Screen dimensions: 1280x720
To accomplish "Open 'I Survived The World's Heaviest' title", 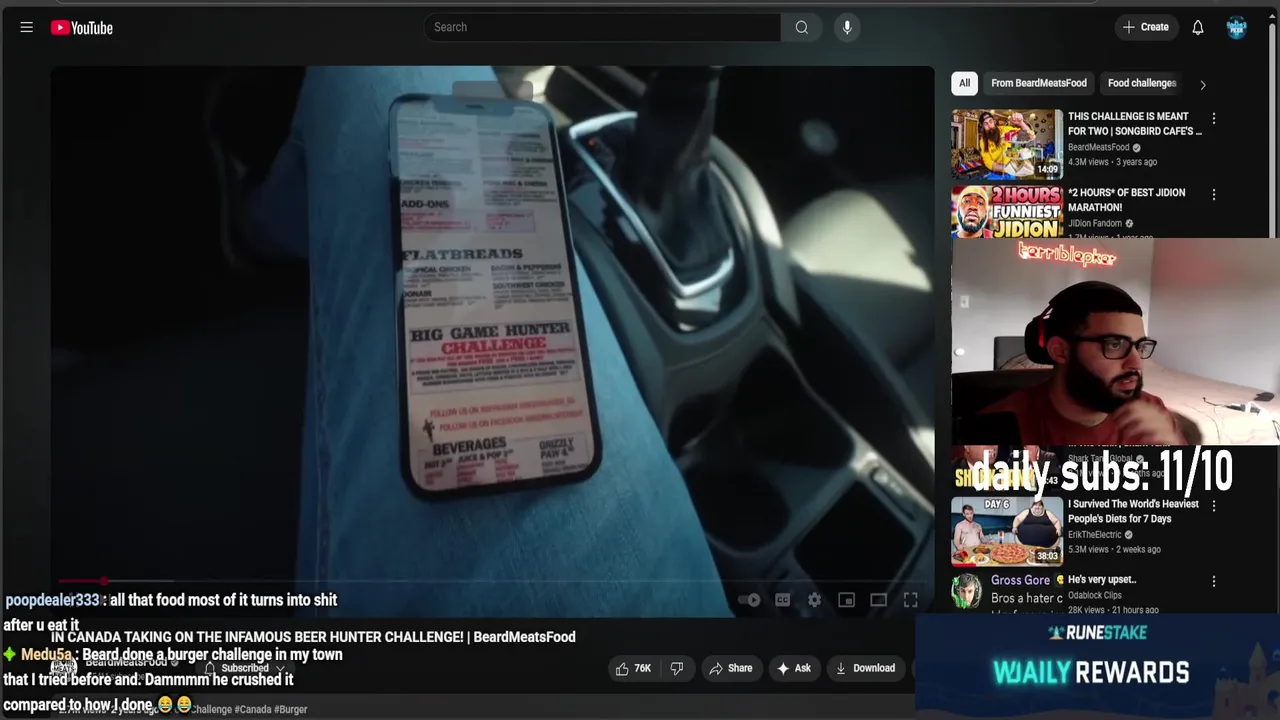I will pyautogui.click(x=1133, y=511).
